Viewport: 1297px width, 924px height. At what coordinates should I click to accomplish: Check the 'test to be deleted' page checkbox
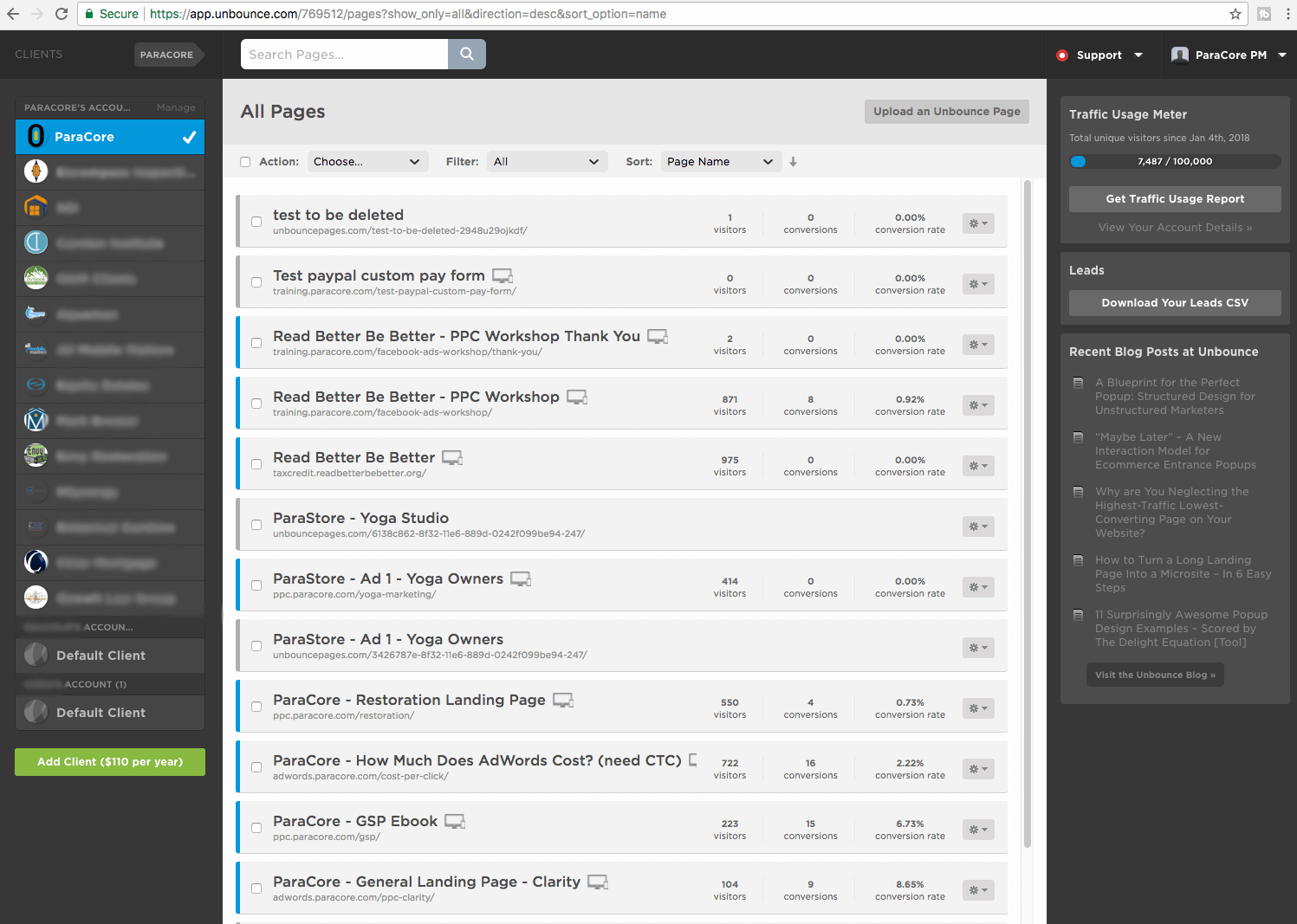coord(256,222)
